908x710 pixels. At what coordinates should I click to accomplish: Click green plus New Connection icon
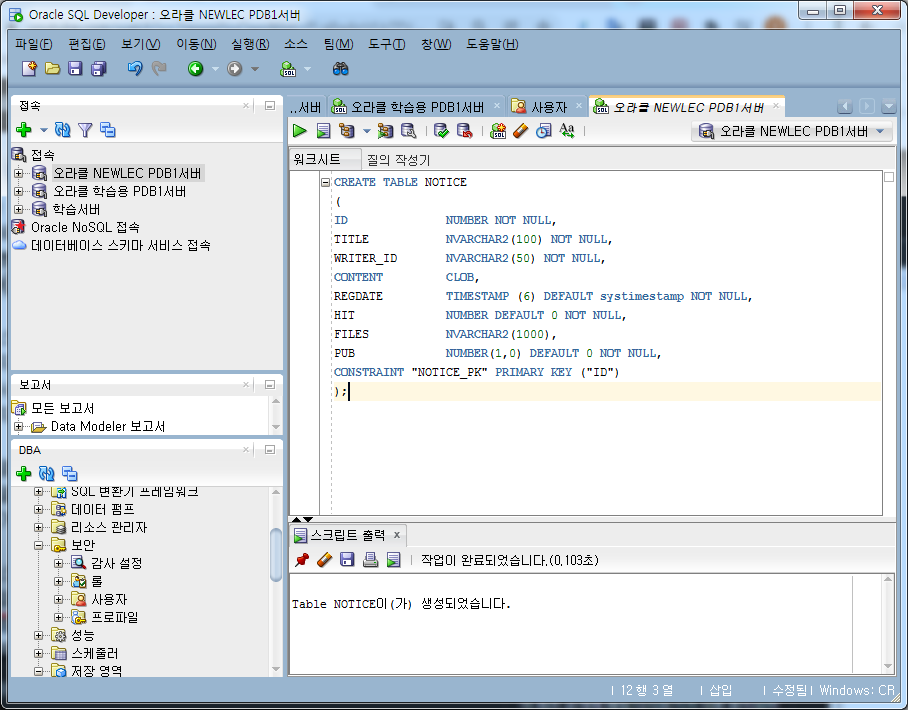tap(24, 130)
